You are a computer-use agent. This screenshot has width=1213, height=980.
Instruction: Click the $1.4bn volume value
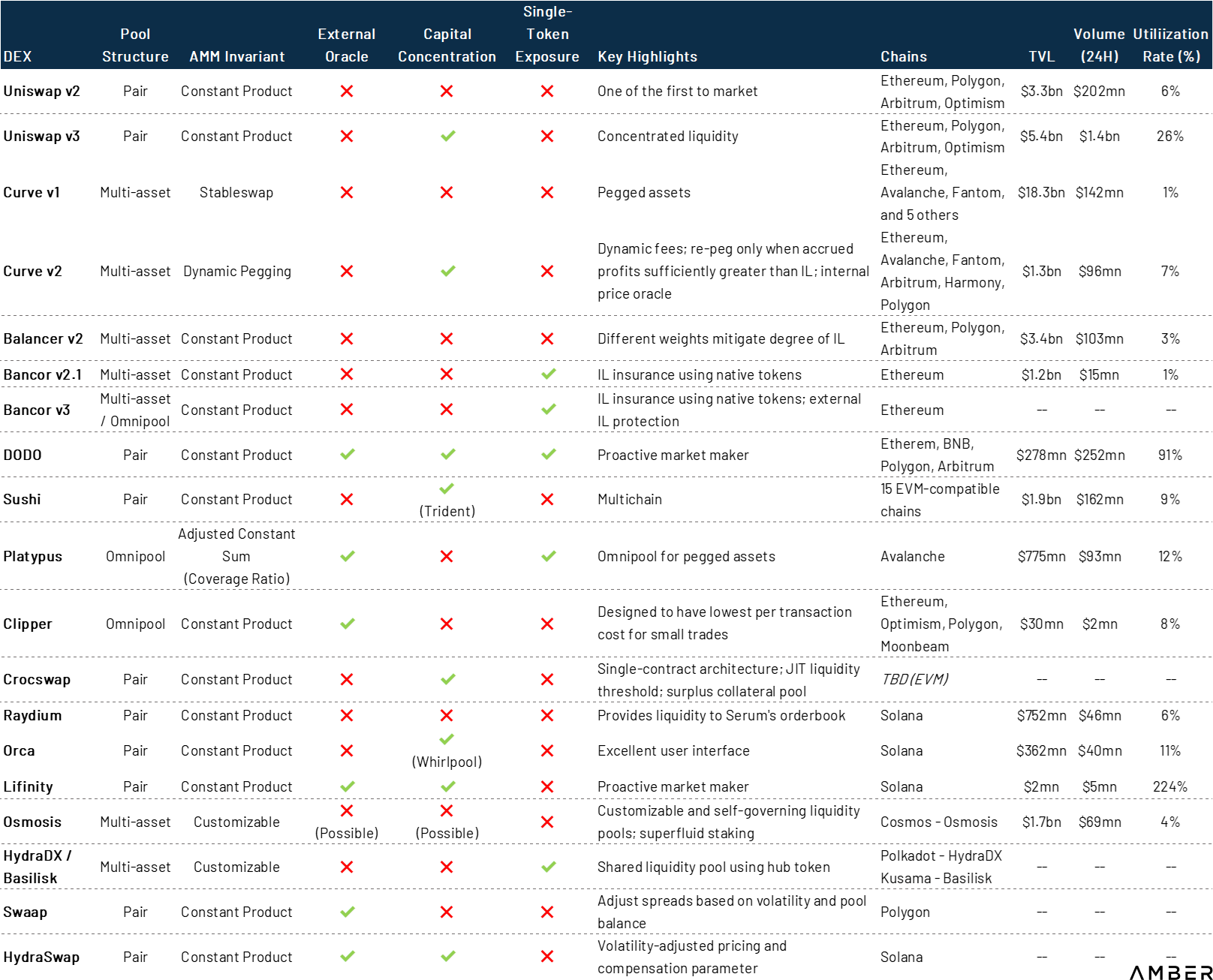click(1100, 136)
